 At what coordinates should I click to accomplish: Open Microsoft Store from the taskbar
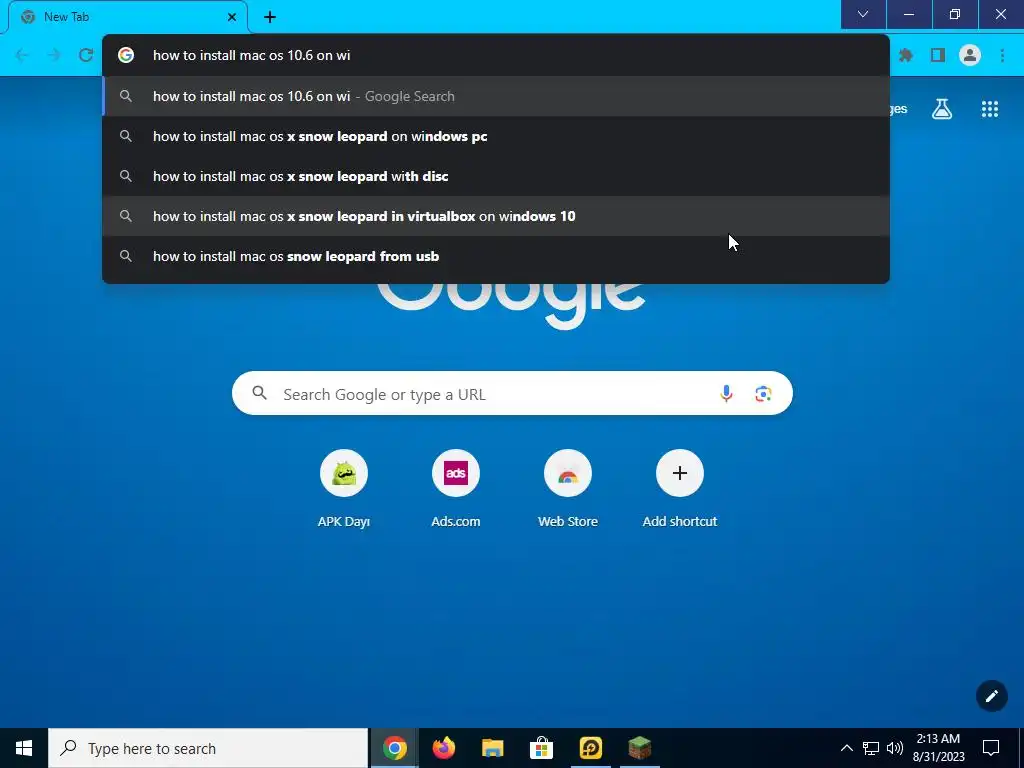click(x=541, y=748)
